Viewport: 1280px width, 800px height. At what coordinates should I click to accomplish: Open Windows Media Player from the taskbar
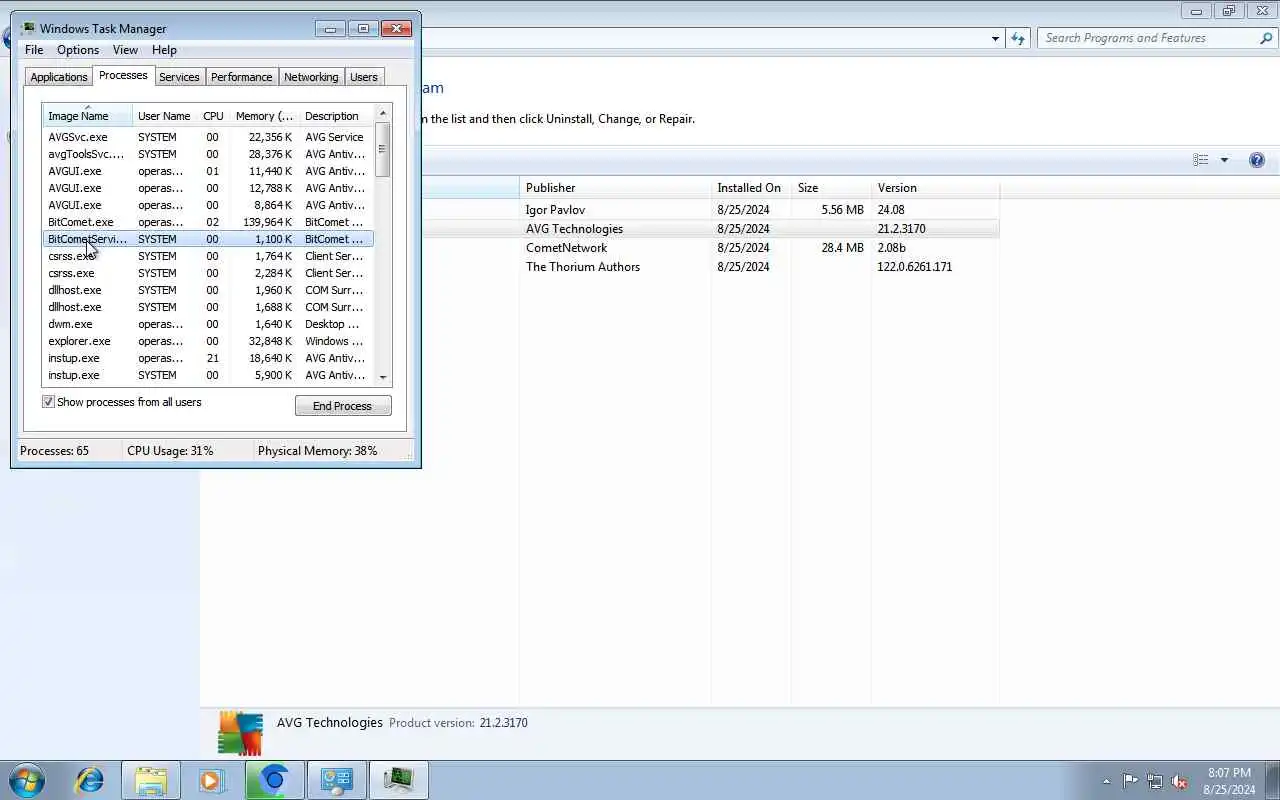211,780
